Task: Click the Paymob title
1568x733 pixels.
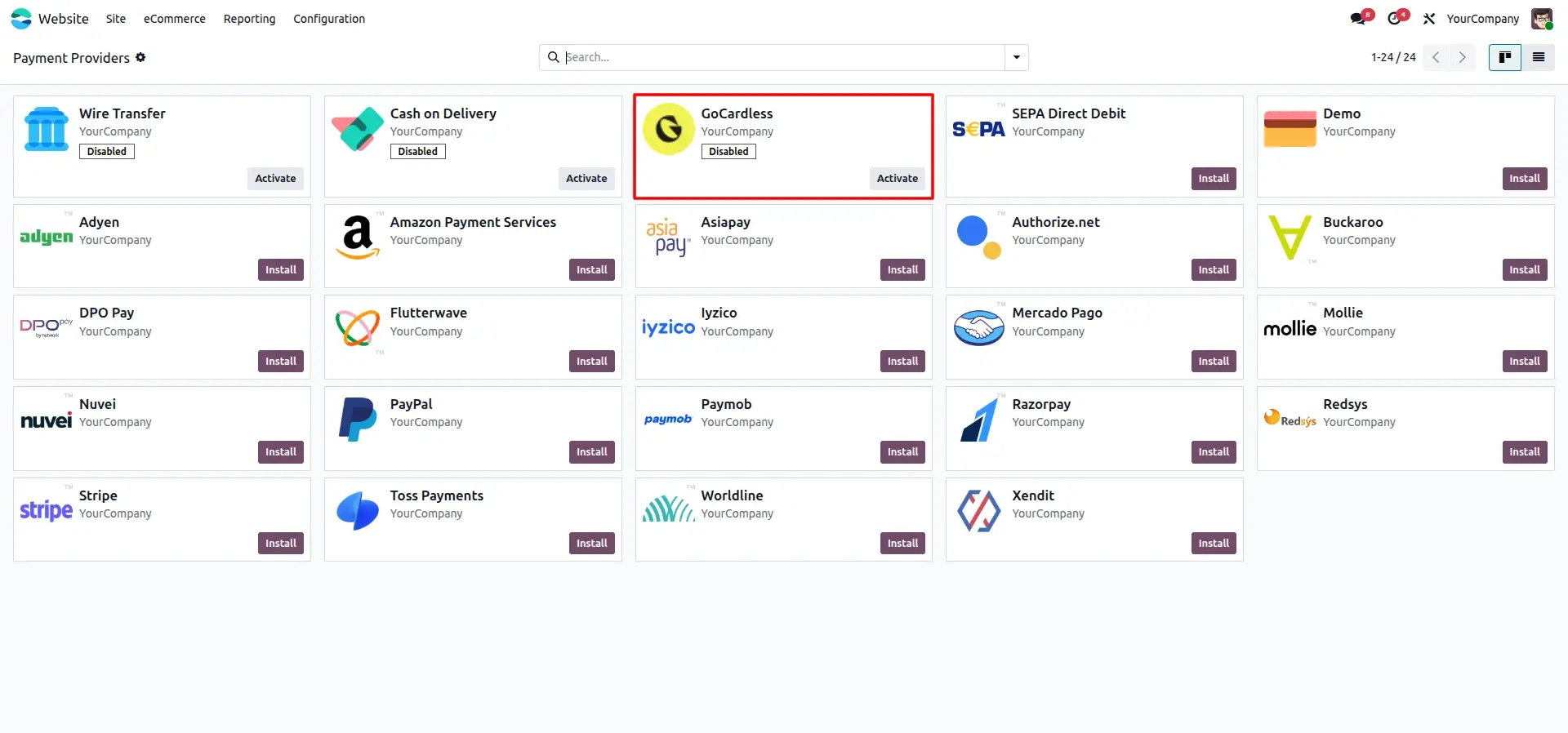Action: click(x=726, y=404)
